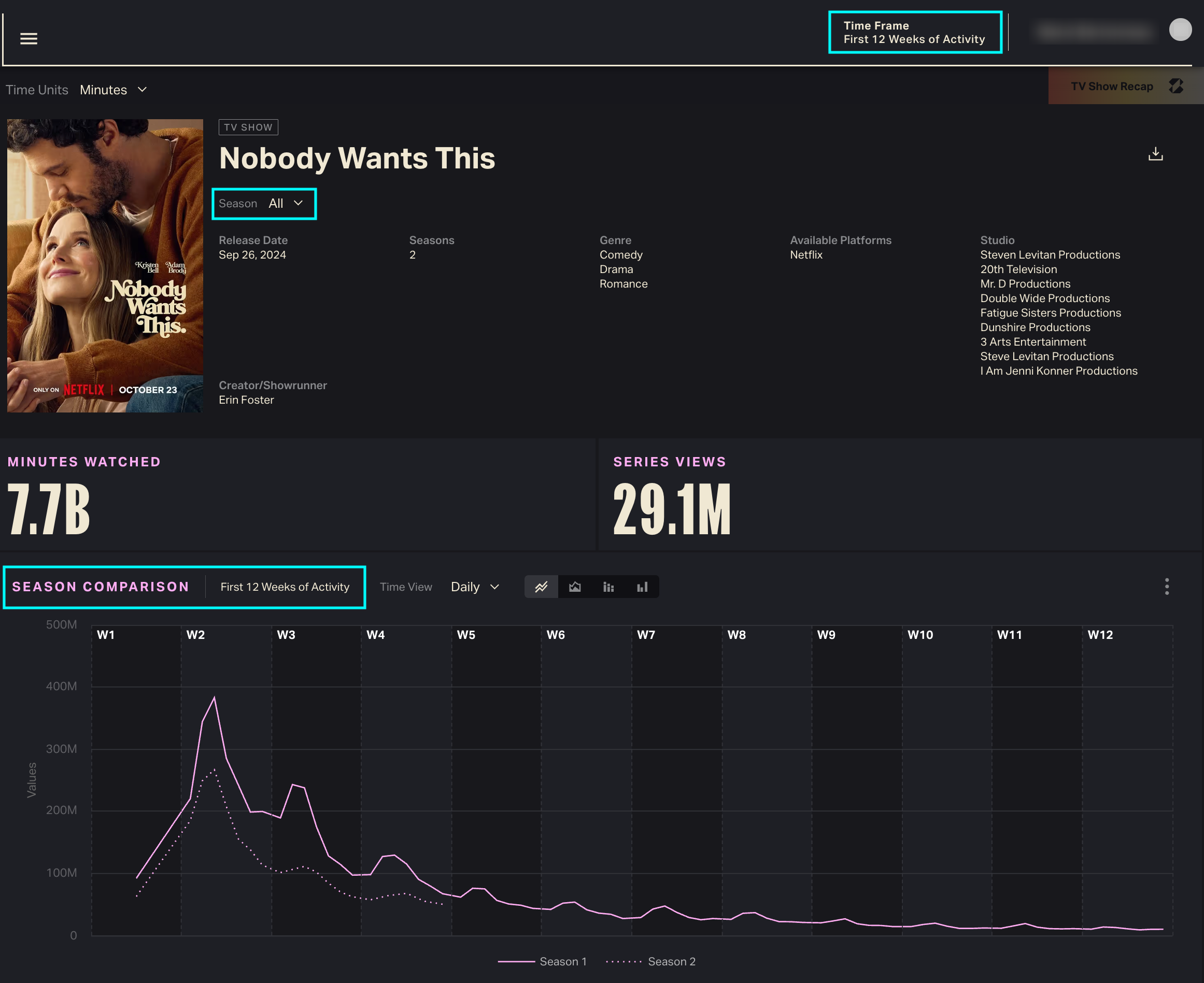The height and width of the screenshot is (983, 1204).
Task: Switch to area chart view
Action: (x=575, y=587)
